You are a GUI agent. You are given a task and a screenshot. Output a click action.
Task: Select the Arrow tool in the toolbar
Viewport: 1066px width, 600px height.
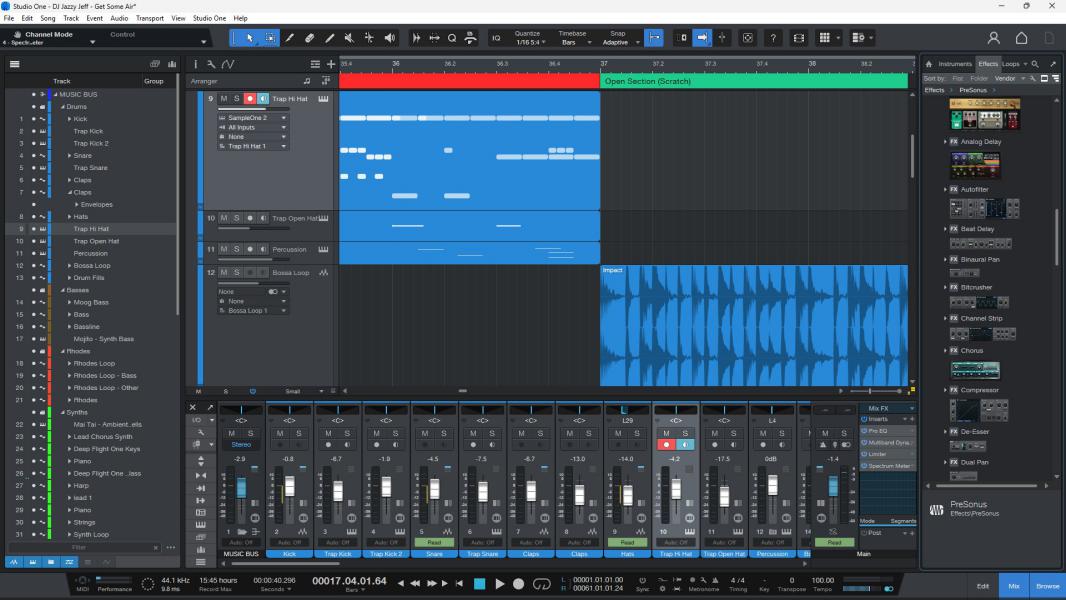249,38
